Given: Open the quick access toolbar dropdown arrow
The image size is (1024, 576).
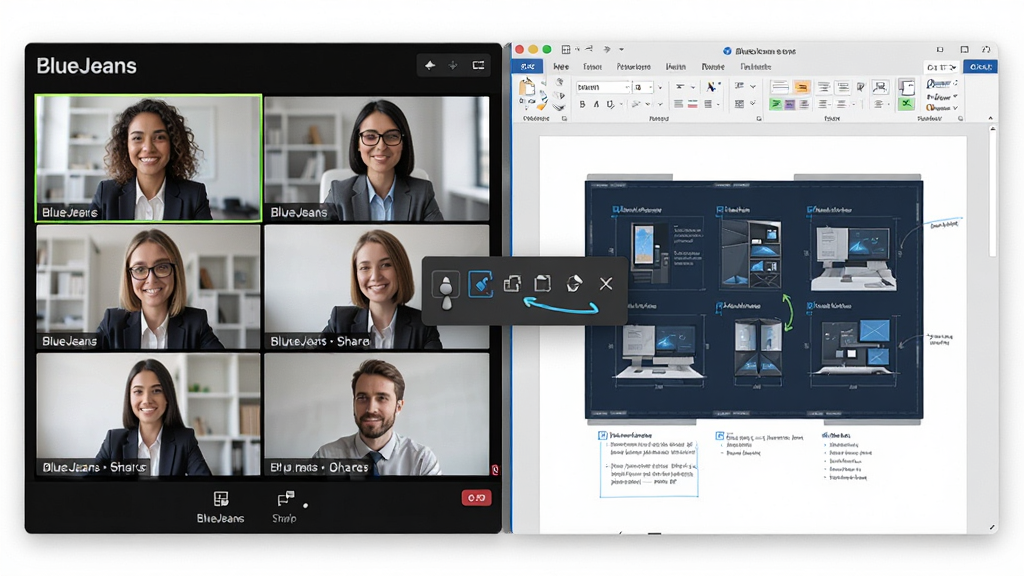Looking at the screenshot, I should pyautogui.click(x=622, y=50).
